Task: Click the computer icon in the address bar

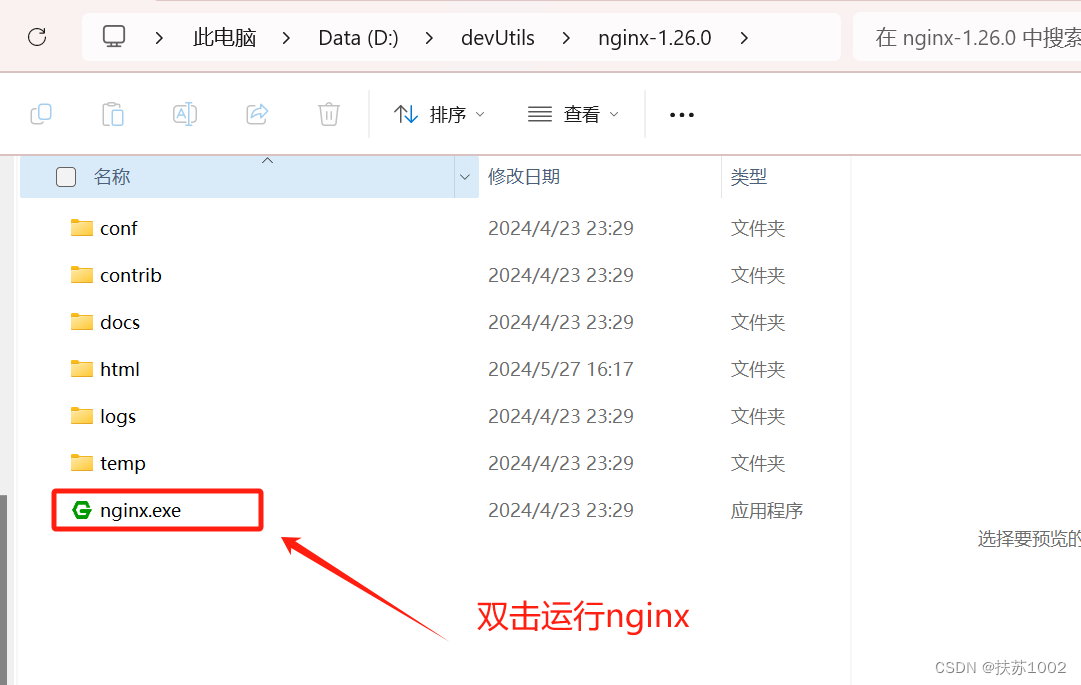Action: point(114,37)
